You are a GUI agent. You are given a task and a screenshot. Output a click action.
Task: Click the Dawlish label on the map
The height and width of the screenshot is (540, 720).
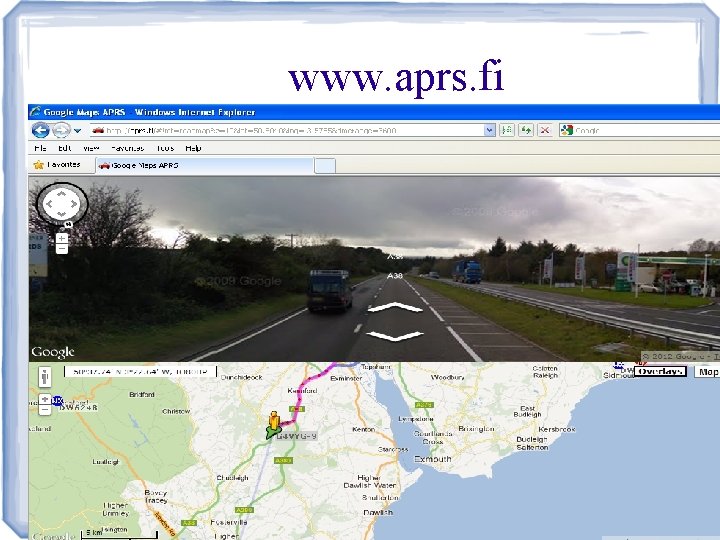coord(377,512)
